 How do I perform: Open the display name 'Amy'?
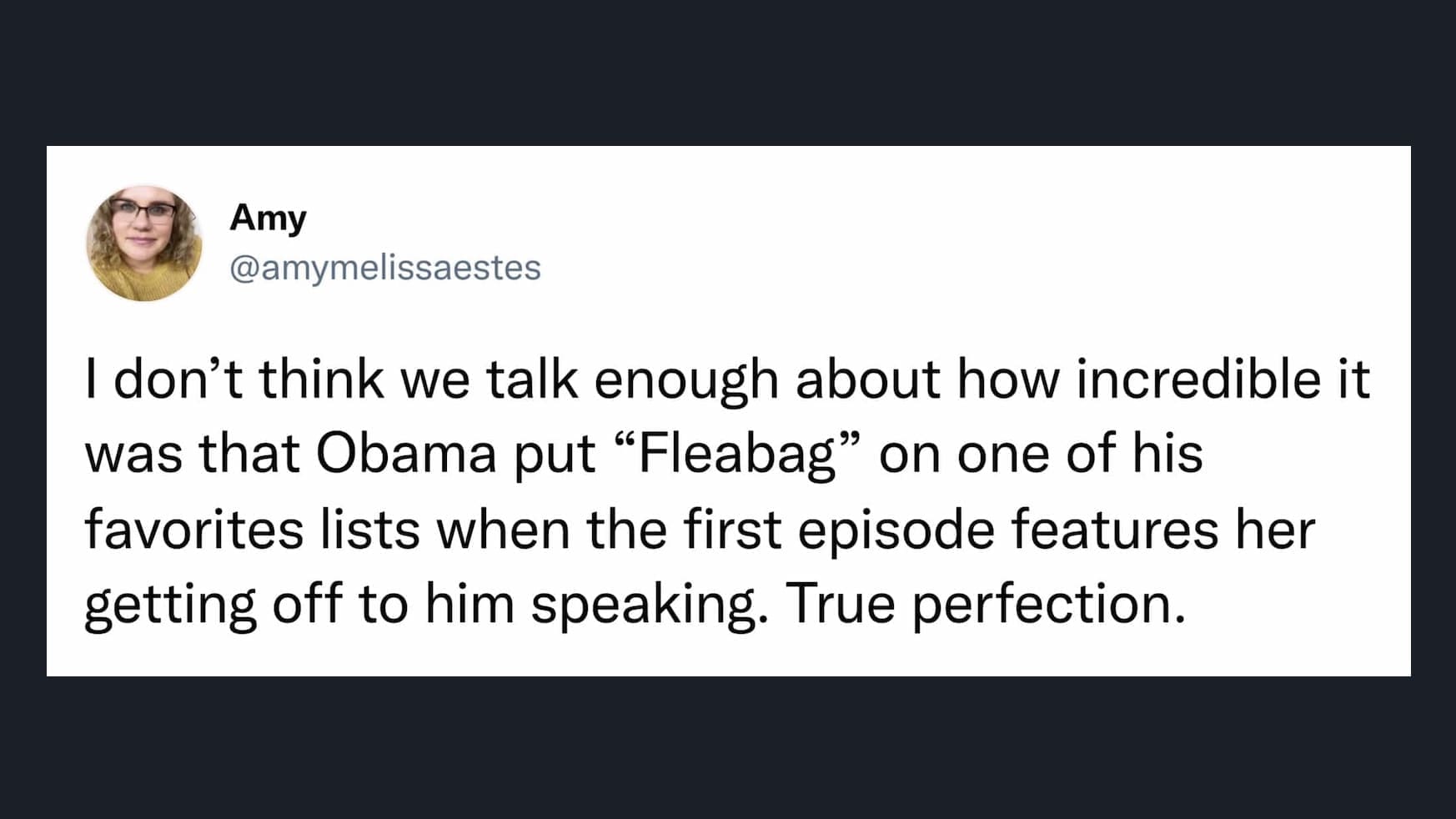click(x=268, y=218)
